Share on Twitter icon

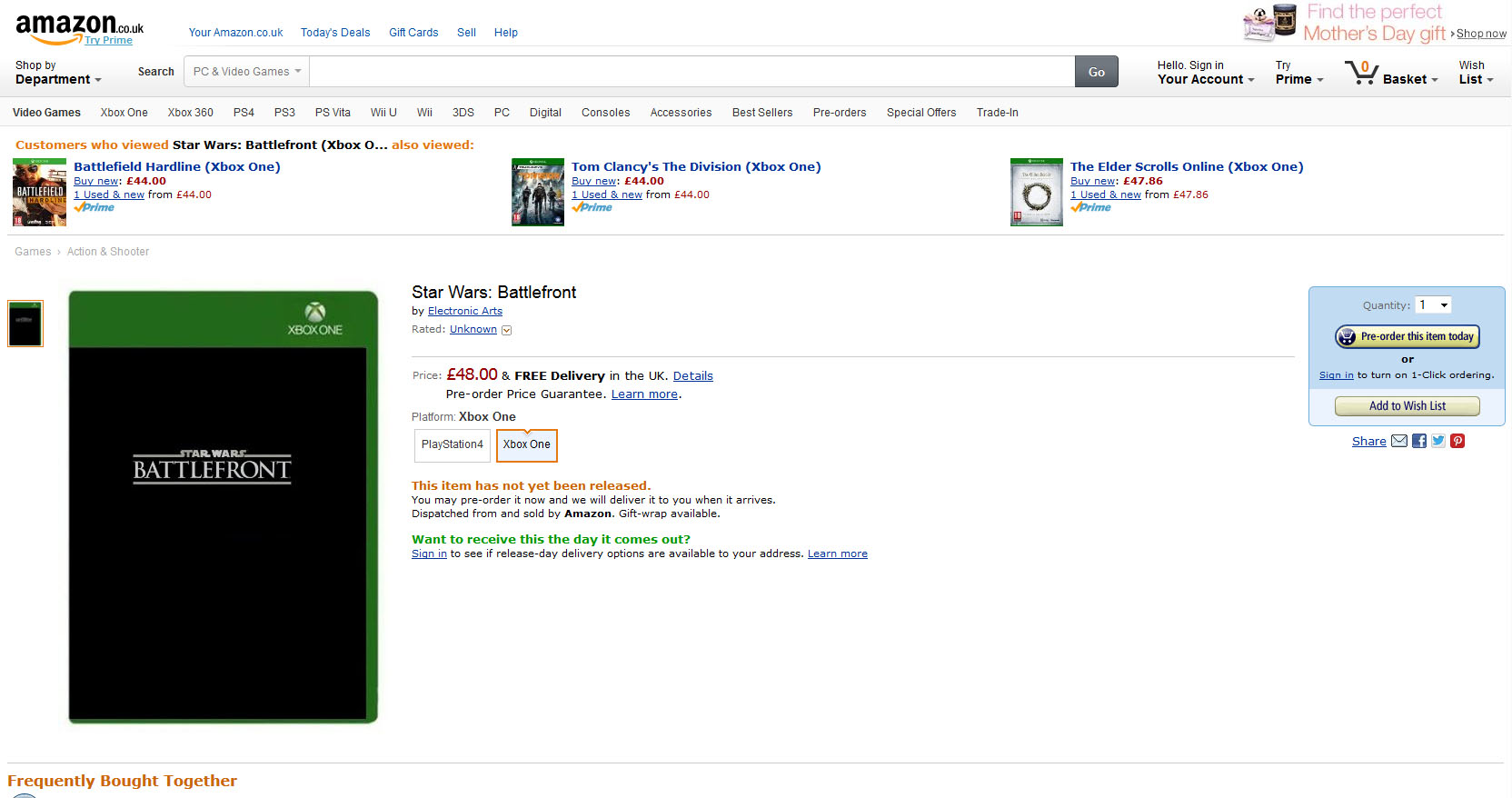1438,441
